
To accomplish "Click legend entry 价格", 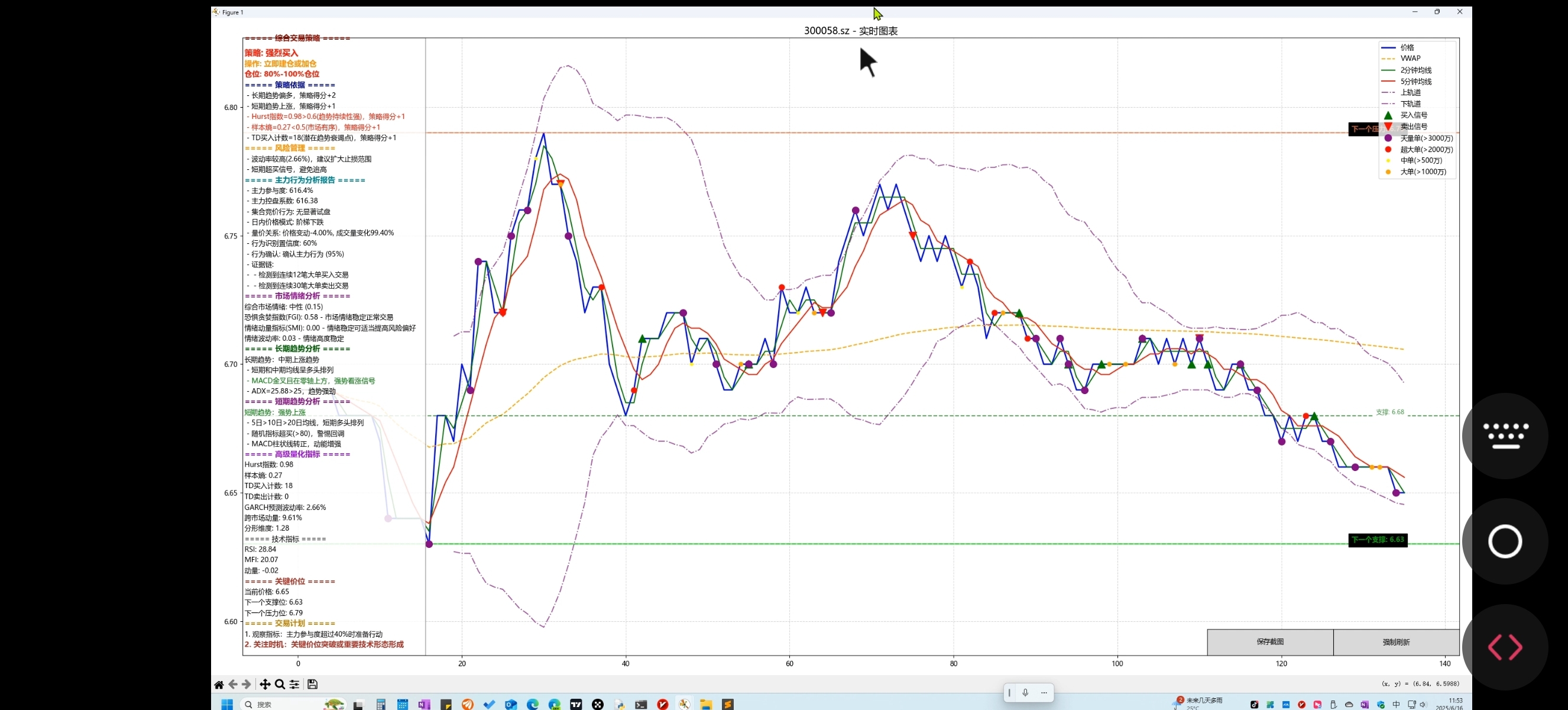I will [1407, 47].
